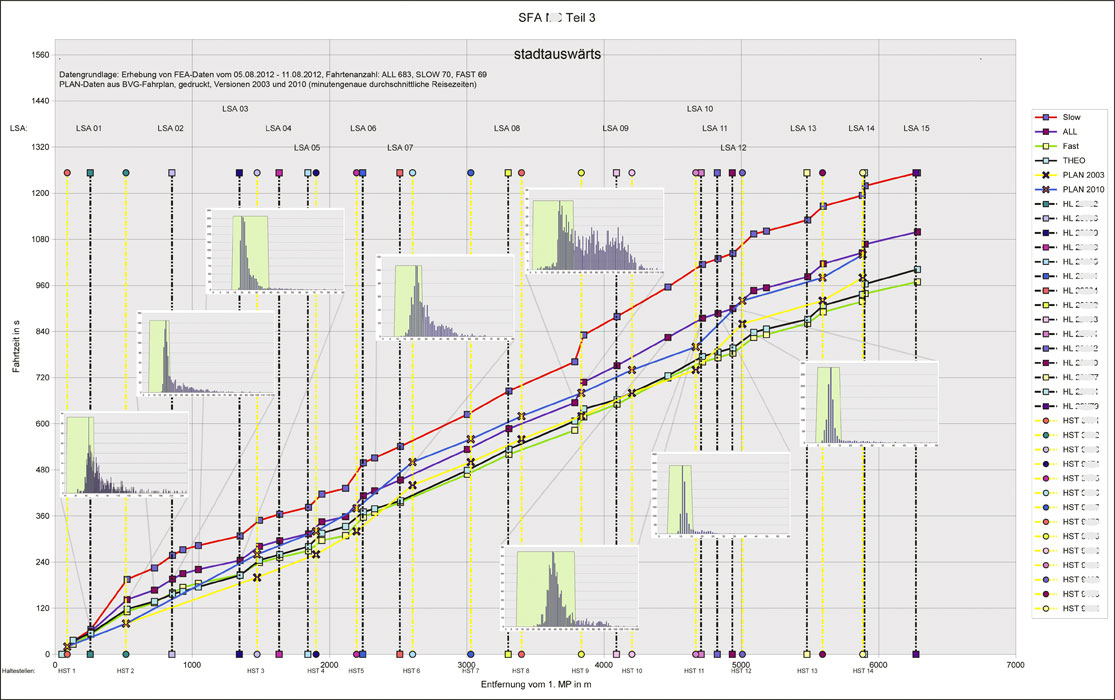The image size is (1115, 700).
Task: Click the Entfernung vom 1. MP axis title
Action: coord(536,684)
